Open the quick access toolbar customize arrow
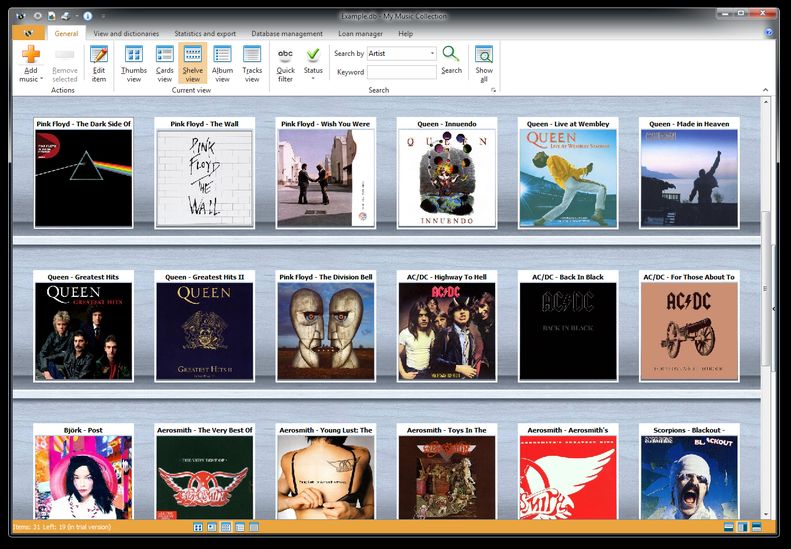 tap(103, 16)
